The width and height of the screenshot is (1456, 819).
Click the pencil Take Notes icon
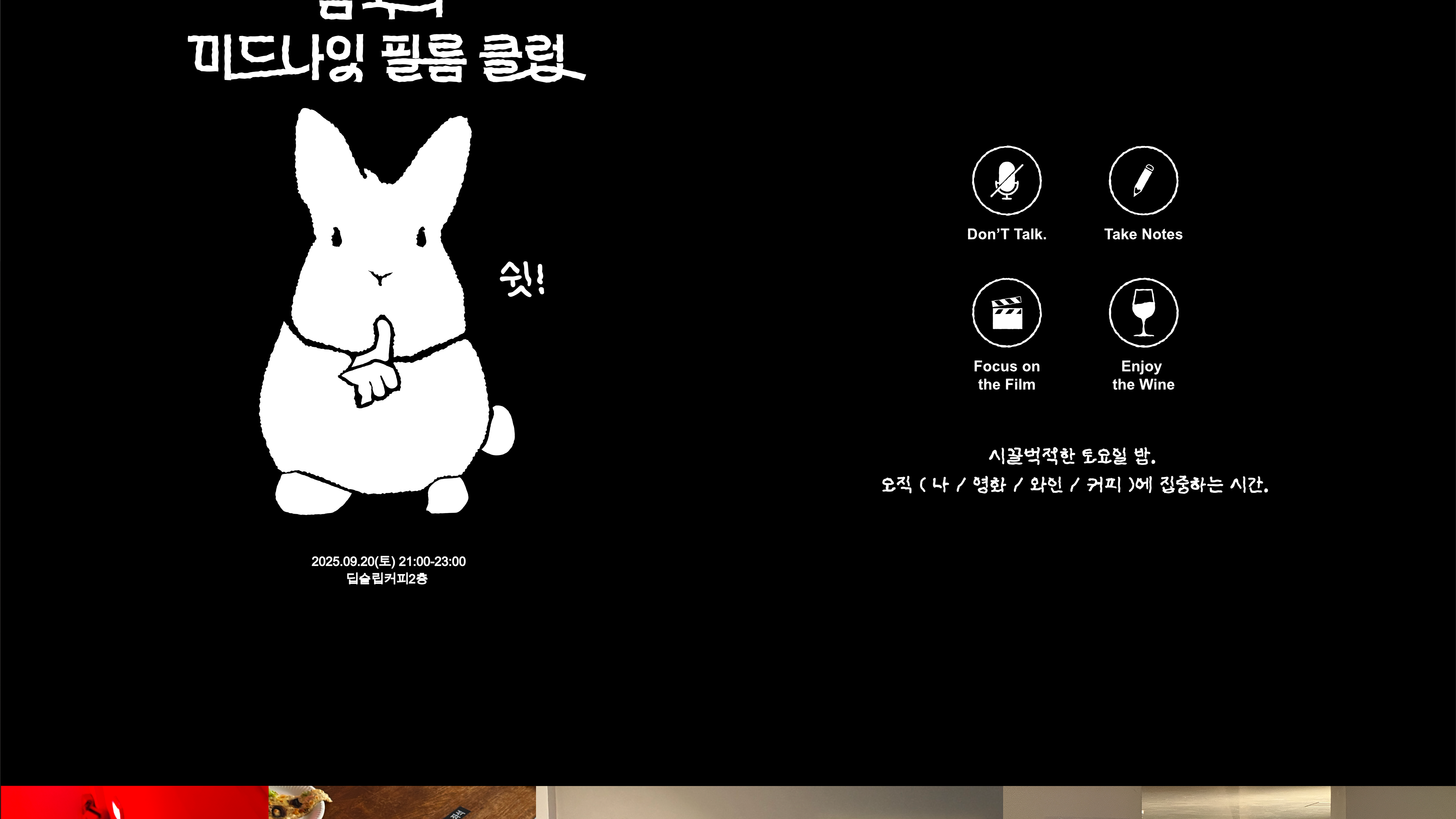click(1143, 181)
